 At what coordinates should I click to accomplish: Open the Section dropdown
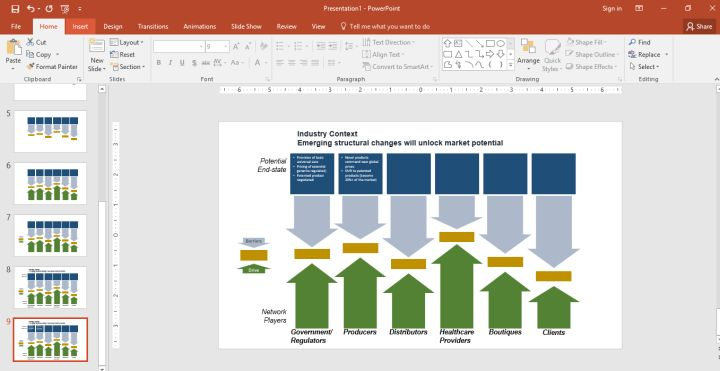coord(128,67)
